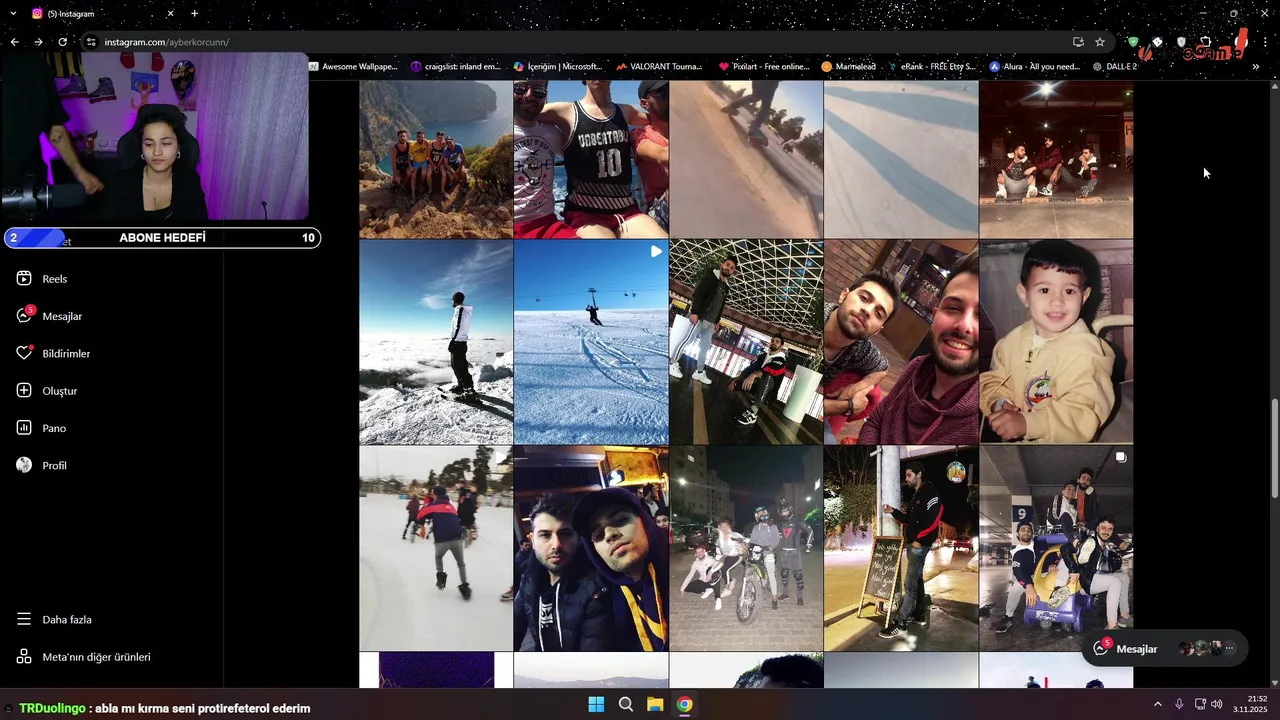Click the Oluştur plus icon
The height and width of the screenshot is (720, 1280).
point(24,391)
